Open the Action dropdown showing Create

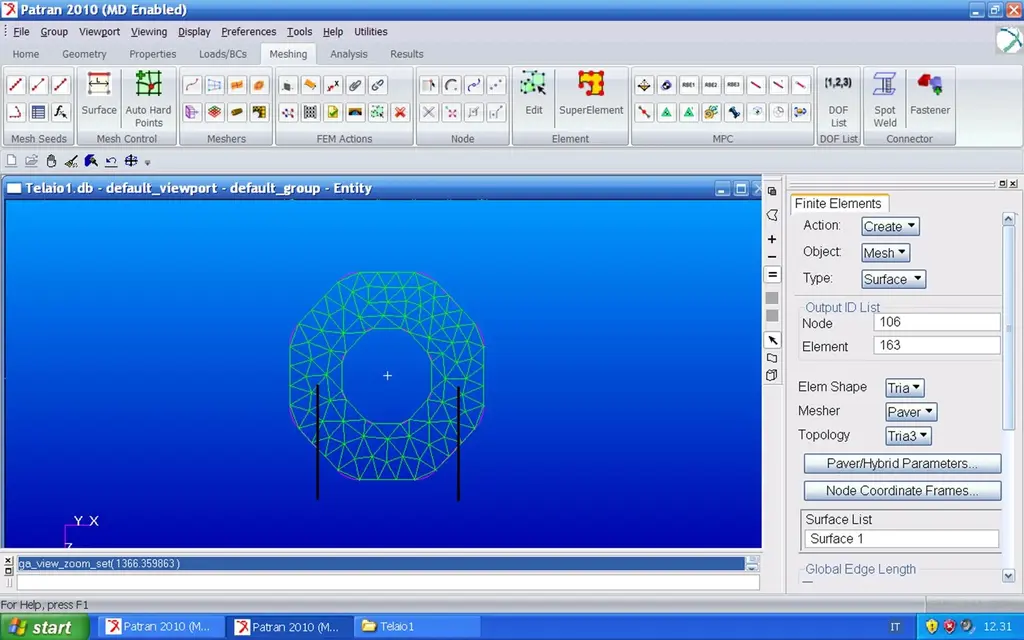[890, 227]
